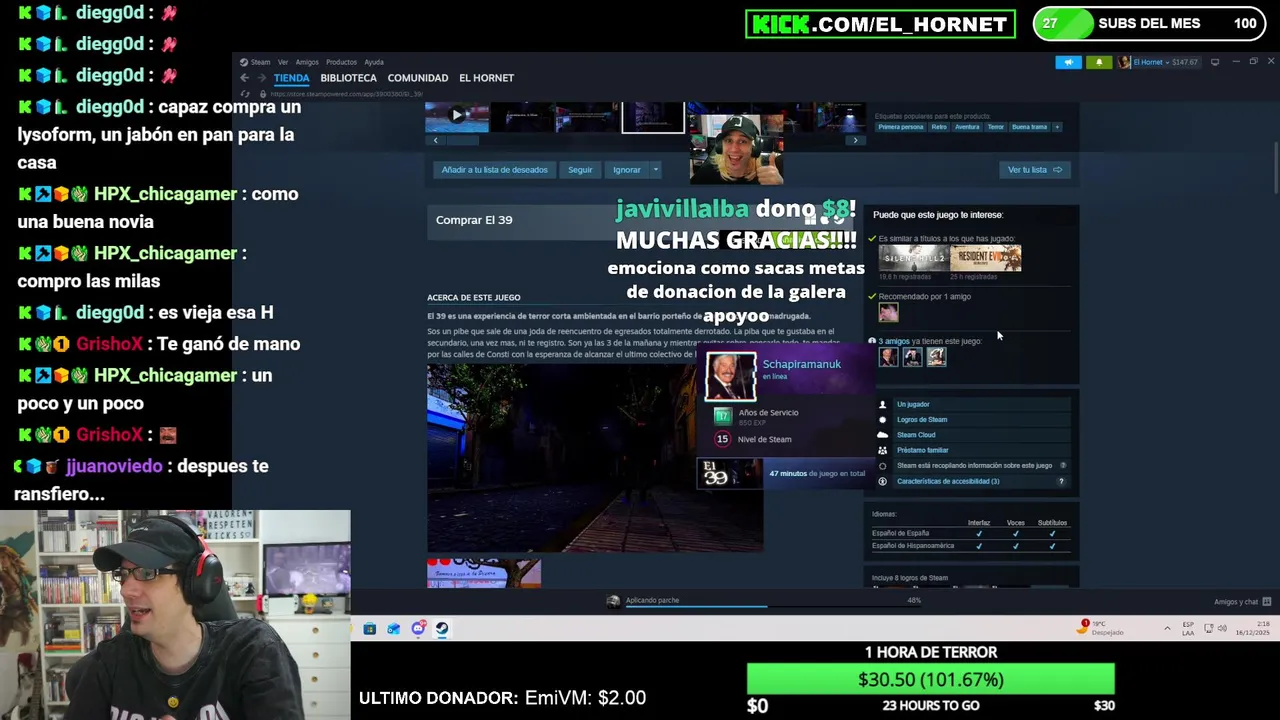
Task: Switch to TIENDA tab
Action: point(291,78)
